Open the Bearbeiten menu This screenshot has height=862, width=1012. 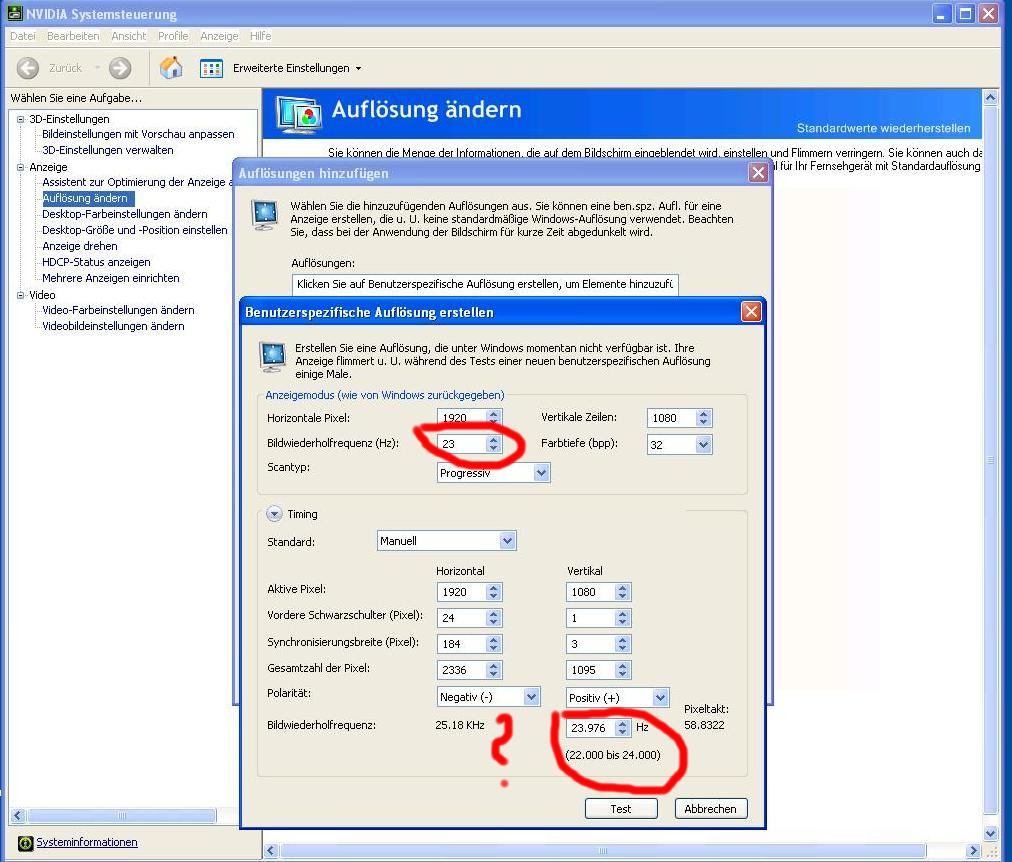pyautogui.click(x=73, y=36)
